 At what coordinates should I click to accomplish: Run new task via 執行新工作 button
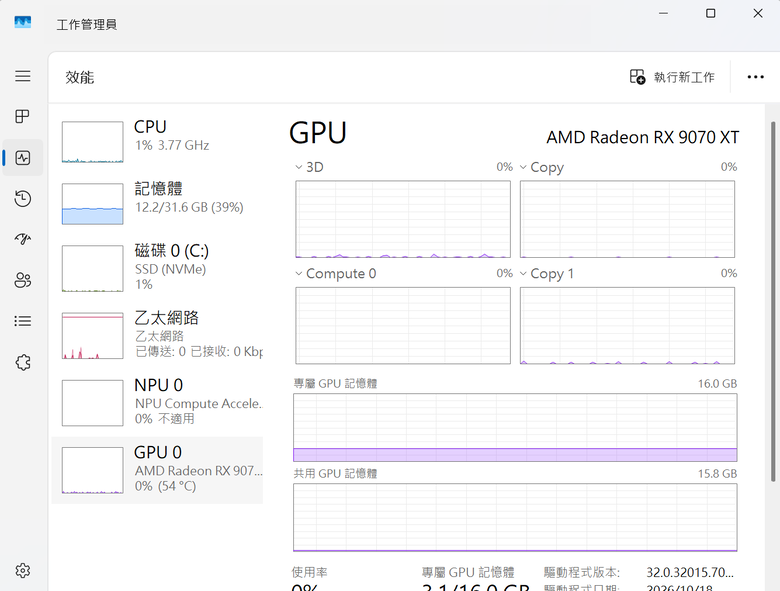pyautogui.click(x=672, y=77)
